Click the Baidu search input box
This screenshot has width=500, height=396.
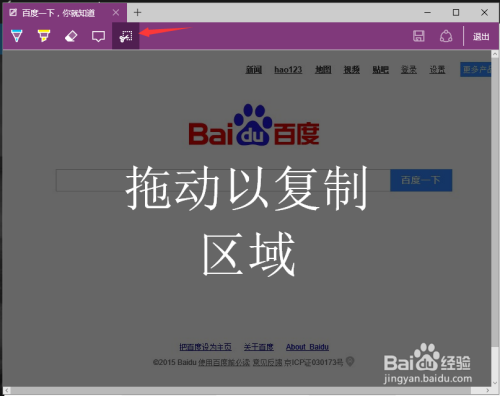point(223,180)
